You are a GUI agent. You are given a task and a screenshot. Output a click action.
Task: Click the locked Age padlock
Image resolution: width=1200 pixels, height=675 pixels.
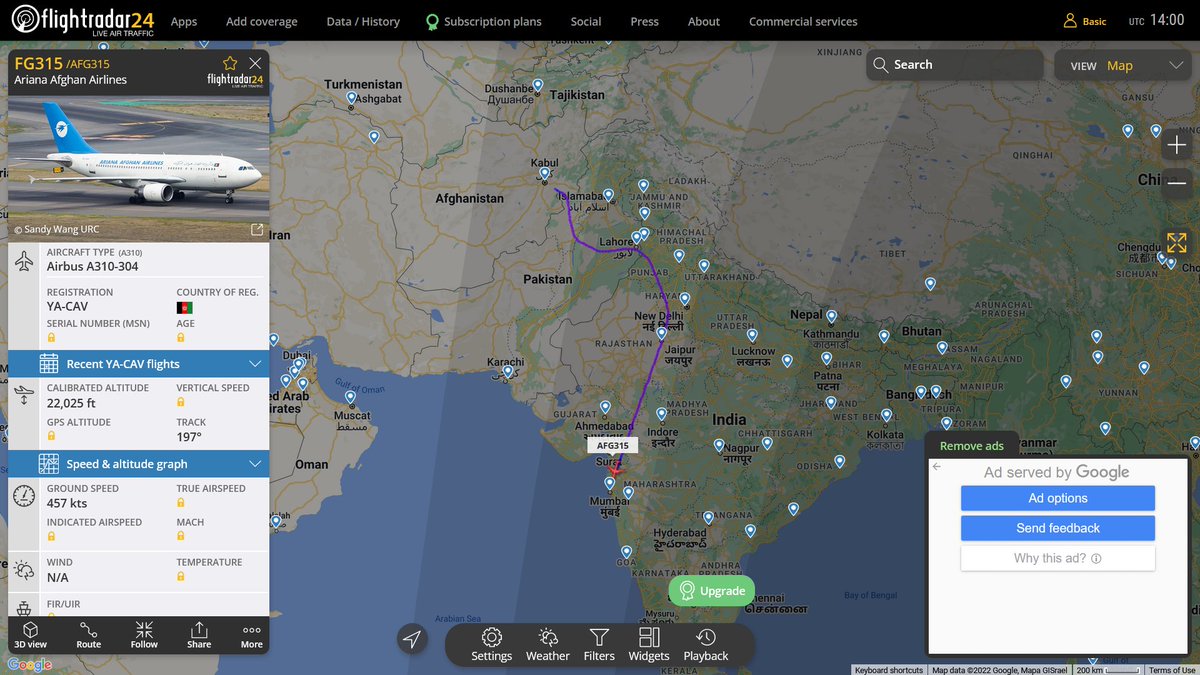pyautogui.click(x=181, y=338)
